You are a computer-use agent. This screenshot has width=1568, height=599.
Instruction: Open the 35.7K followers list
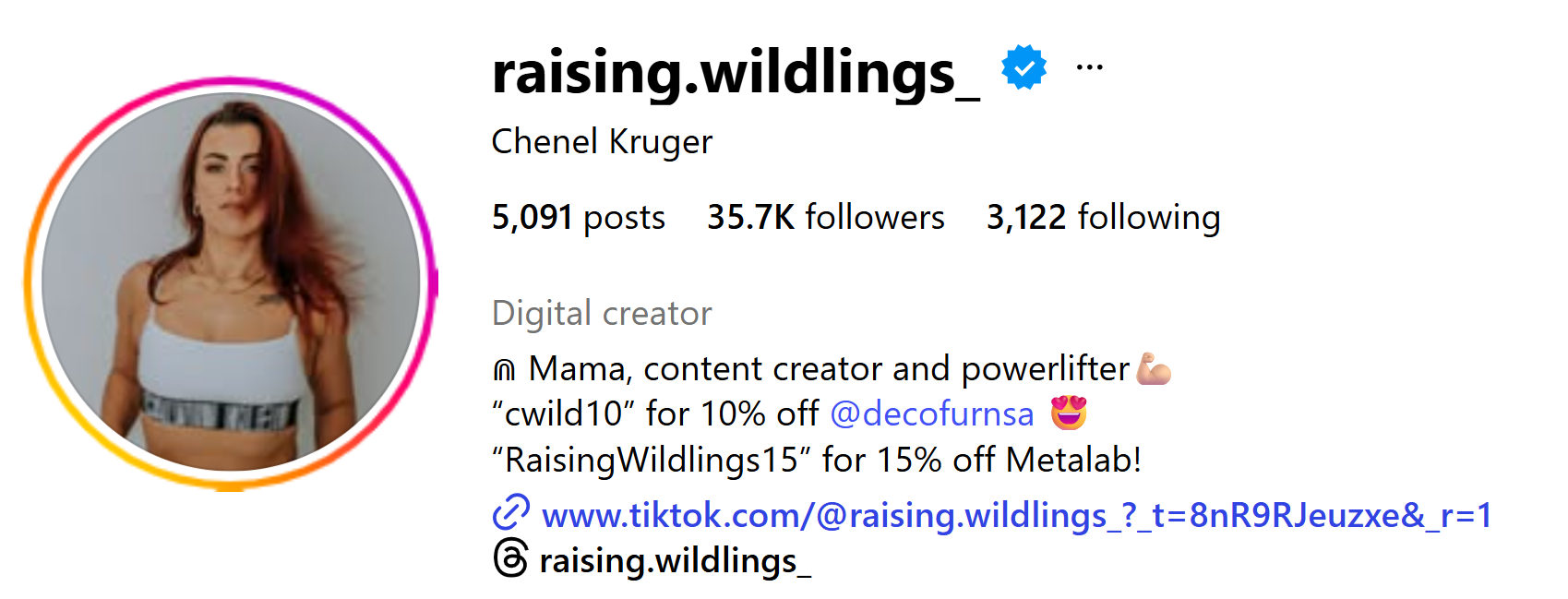825,218
